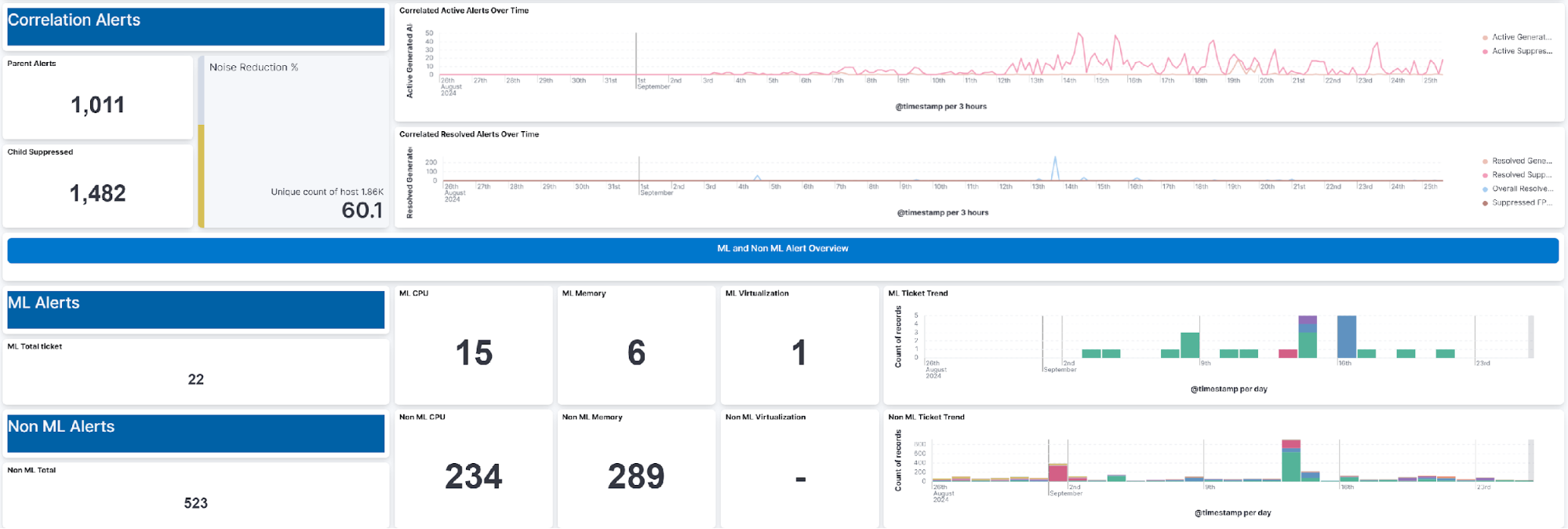The width and height of the screenshot is (1568, 529).
Task: Click the Parent Alerts panel title
Action: (31, 64)
